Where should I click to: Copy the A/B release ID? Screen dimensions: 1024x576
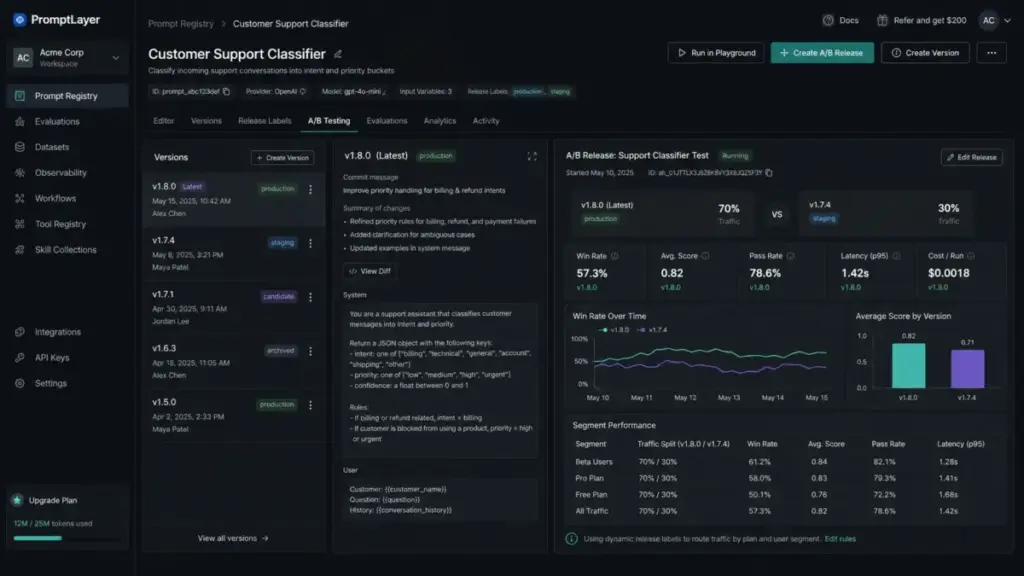point(769,173)
